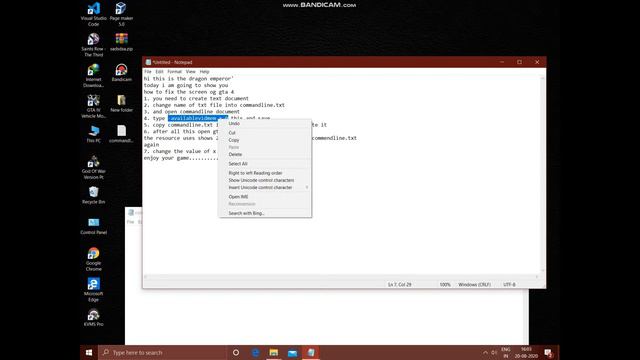Image resolution: width=640 pixels, height=360 pixels.
Task: Choose Search with Bing in context menu
Action: (264, 213)
